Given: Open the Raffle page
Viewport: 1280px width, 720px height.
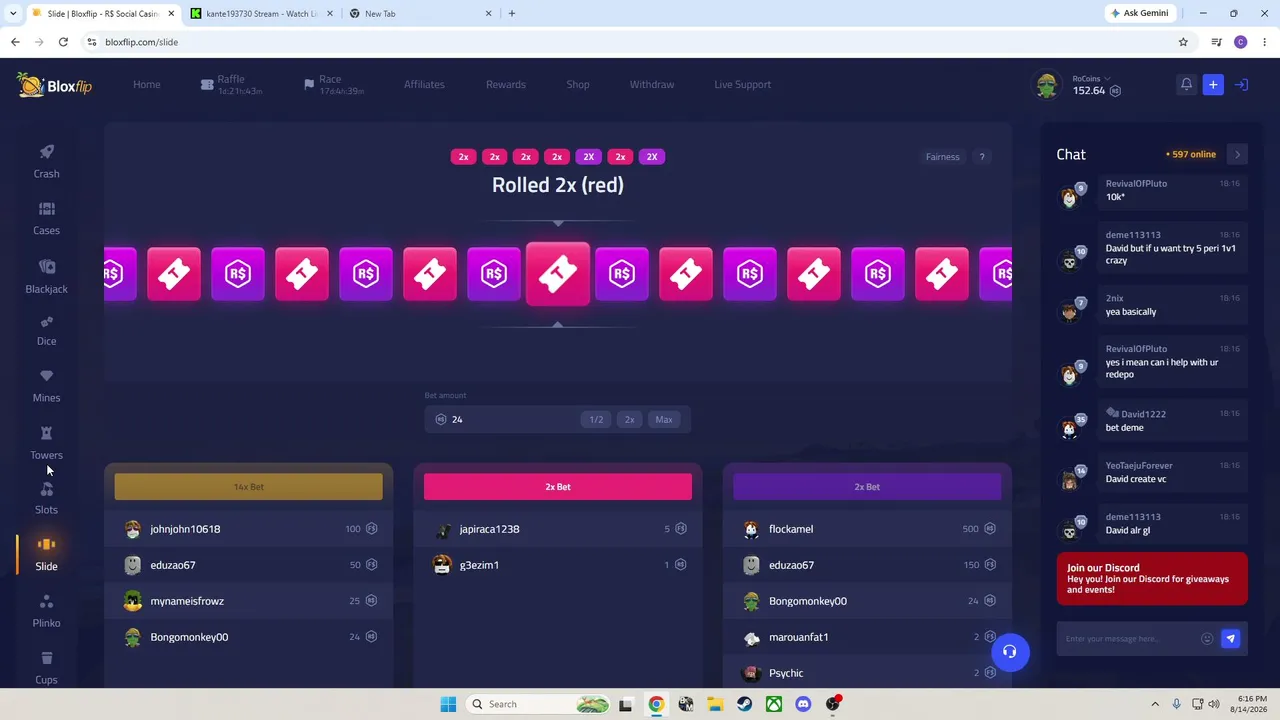Looking at the screenshot, I should (x=231, y=85).
